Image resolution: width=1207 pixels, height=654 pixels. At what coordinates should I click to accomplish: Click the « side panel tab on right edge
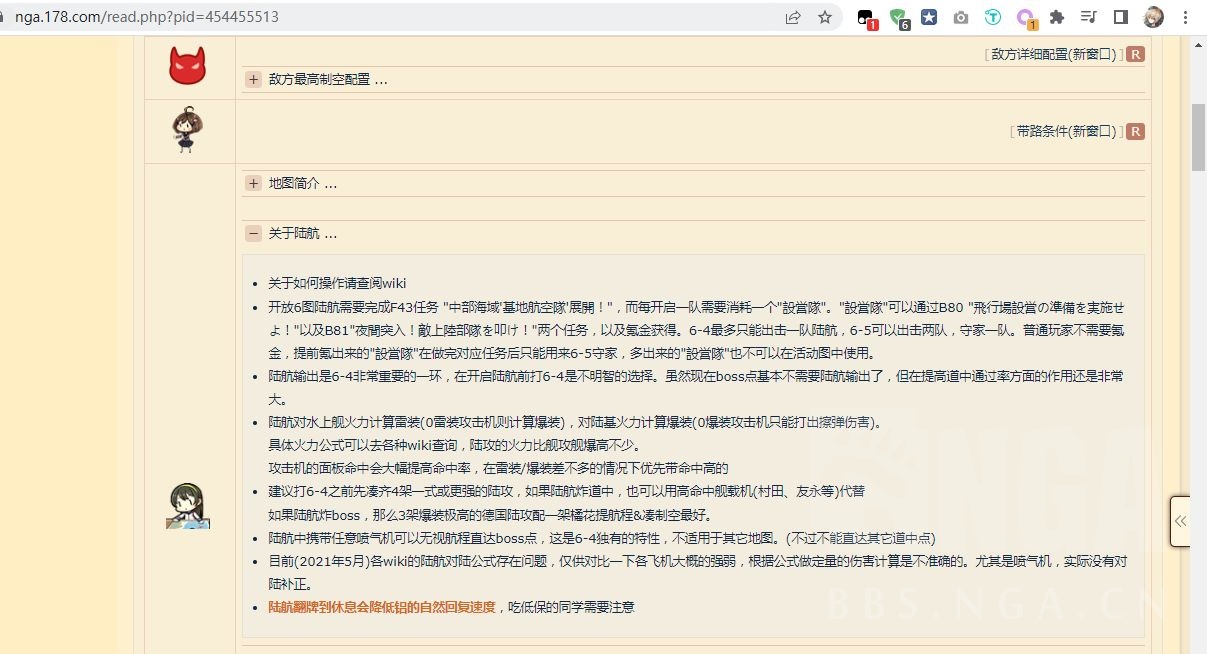coord(1179,521)
